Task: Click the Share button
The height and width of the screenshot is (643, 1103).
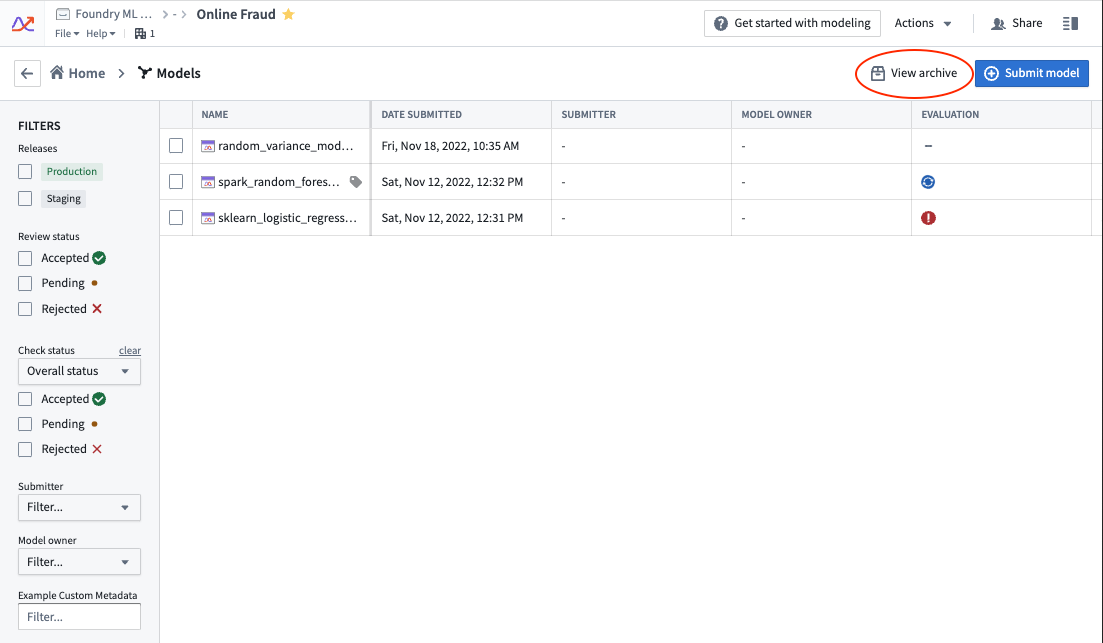Action: coord(1016,23)
